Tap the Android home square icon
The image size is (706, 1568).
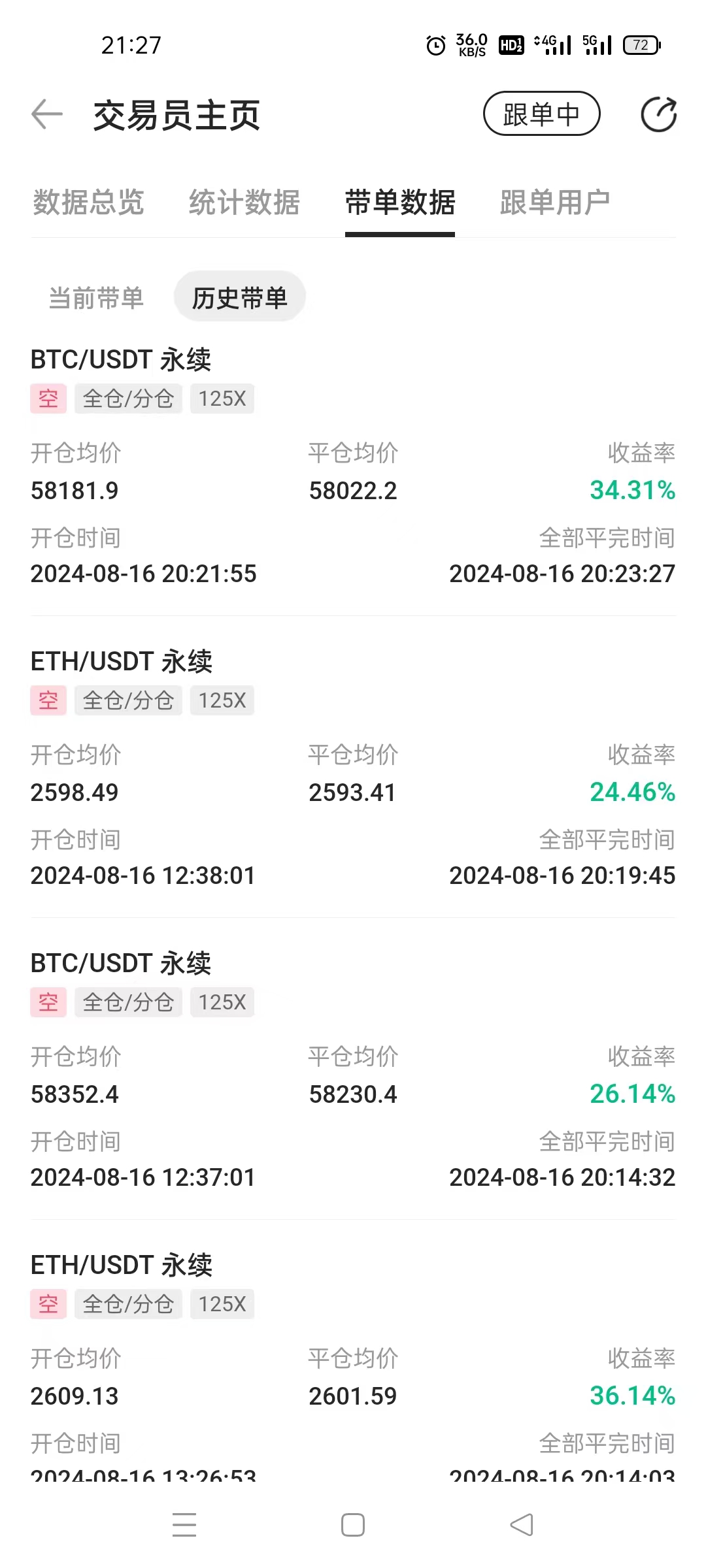coord(353,1525)
